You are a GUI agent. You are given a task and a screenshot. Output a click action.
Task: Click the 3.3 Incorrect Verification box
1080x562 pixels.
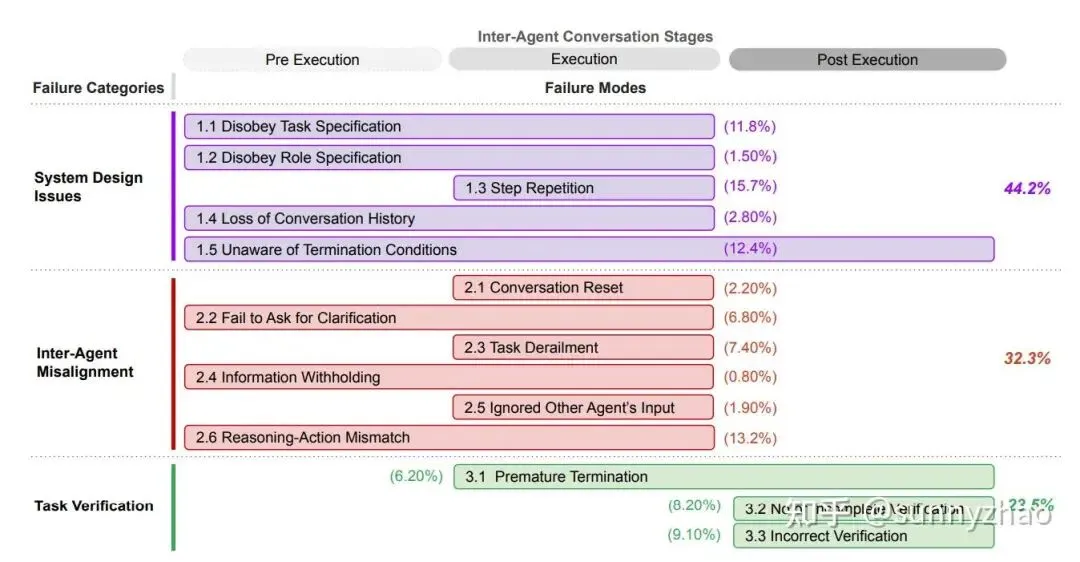(864, 536)
